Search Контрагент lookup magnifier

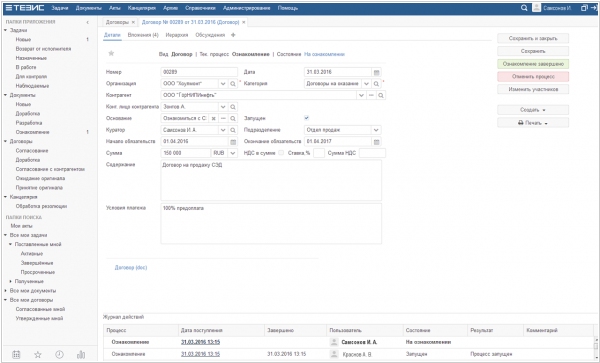pos(381,95)
